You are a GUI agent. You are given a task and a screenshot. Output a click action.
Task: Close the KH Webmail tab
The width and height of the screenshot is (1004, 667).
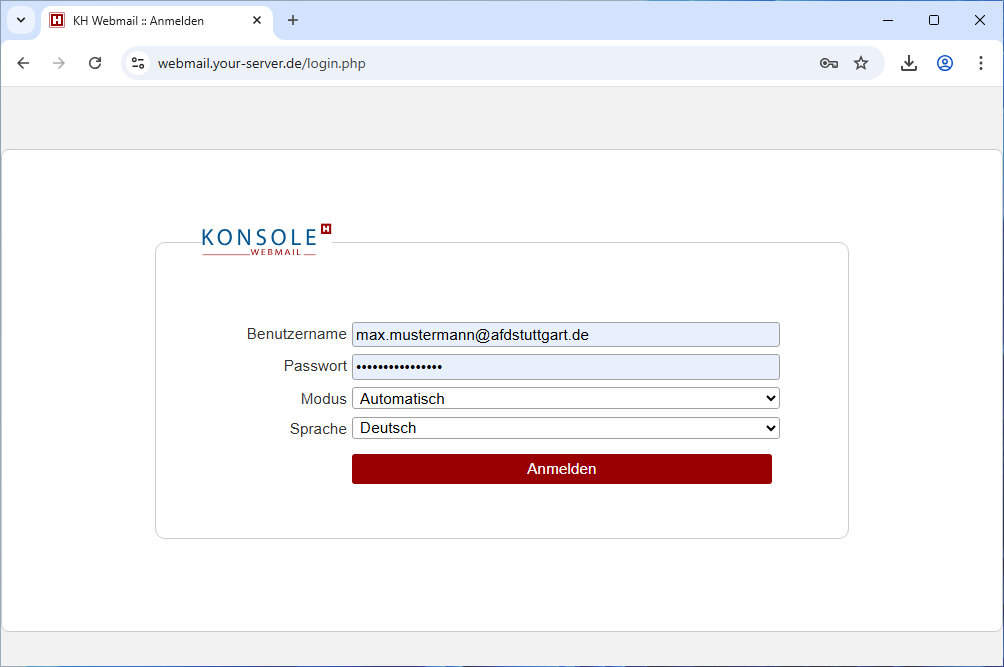point(257,20)
